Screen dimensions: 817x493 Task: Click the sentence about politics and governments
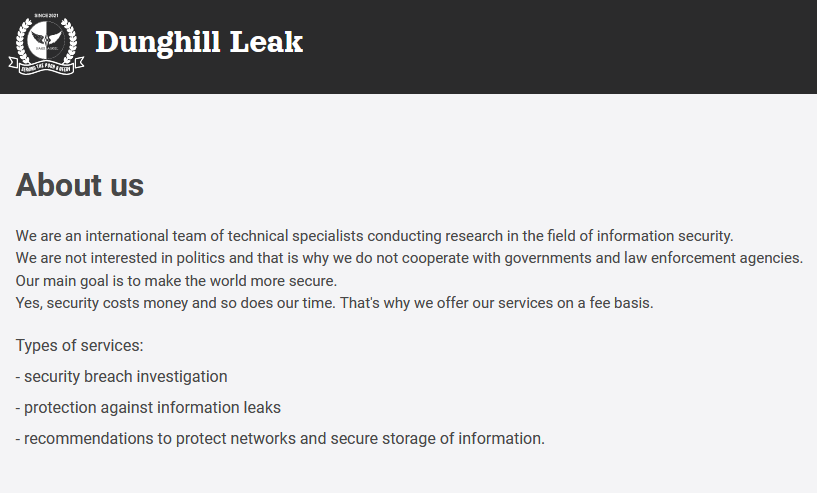(x=409, y=258)
